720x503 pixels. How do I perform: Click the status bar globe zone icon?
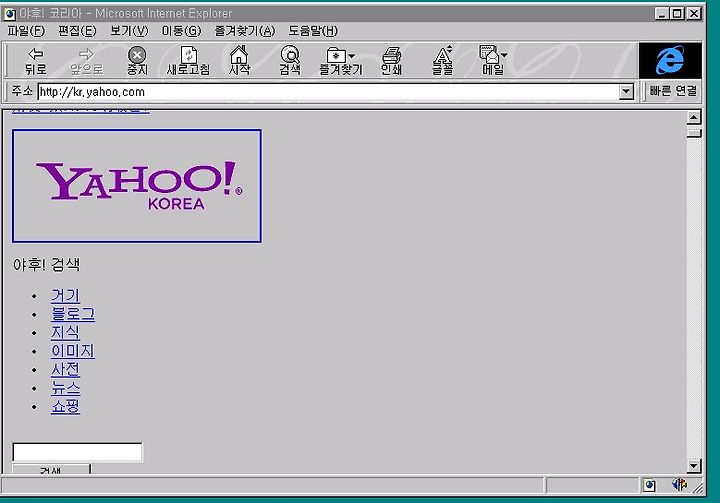click(649, 485)
